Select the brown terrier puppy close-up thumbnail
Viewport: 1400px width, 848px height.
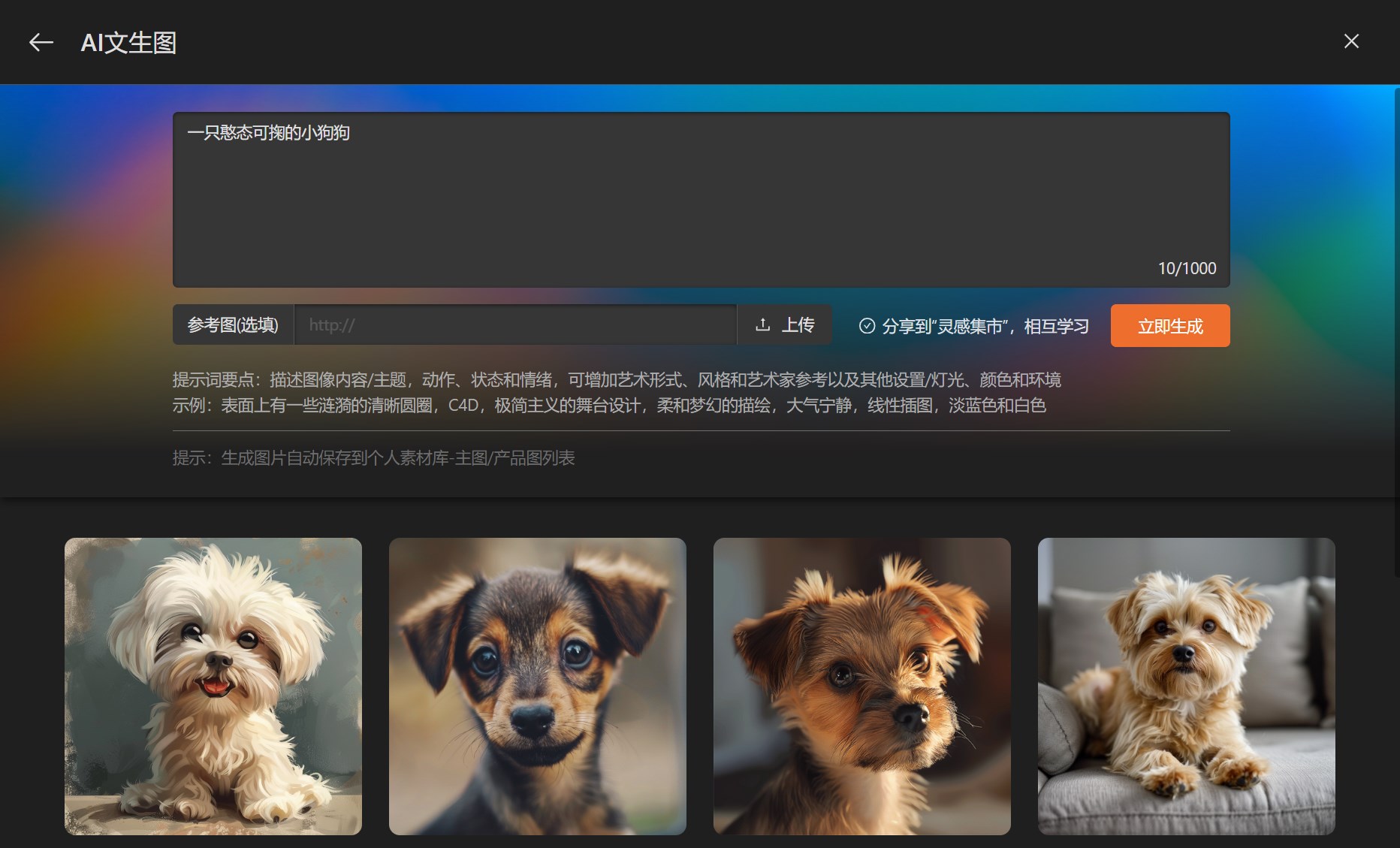862,687
